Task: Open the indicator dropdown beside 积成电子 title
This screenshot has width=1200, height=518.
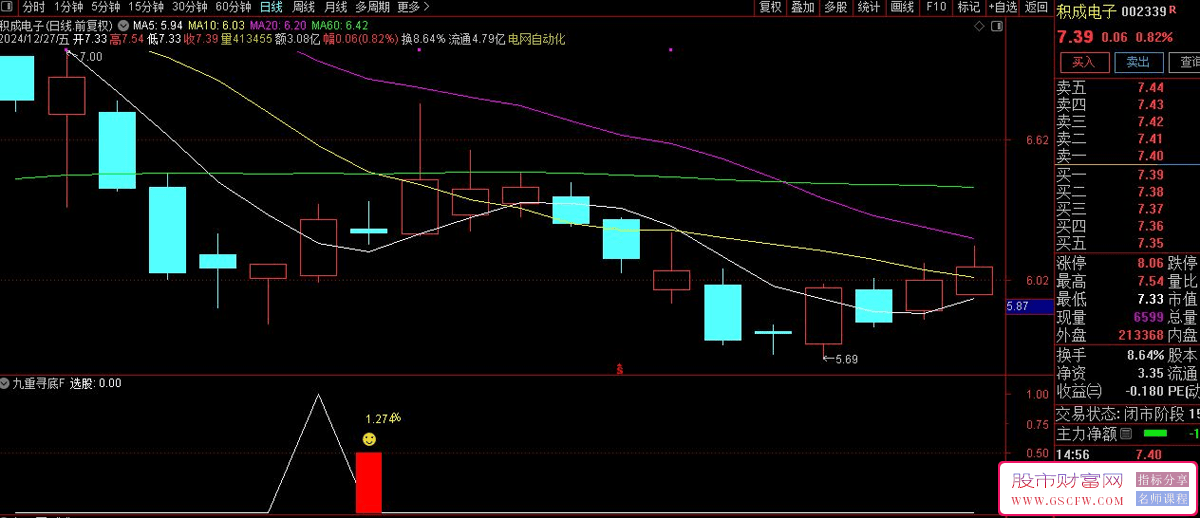Action: (x=123, y=24)
